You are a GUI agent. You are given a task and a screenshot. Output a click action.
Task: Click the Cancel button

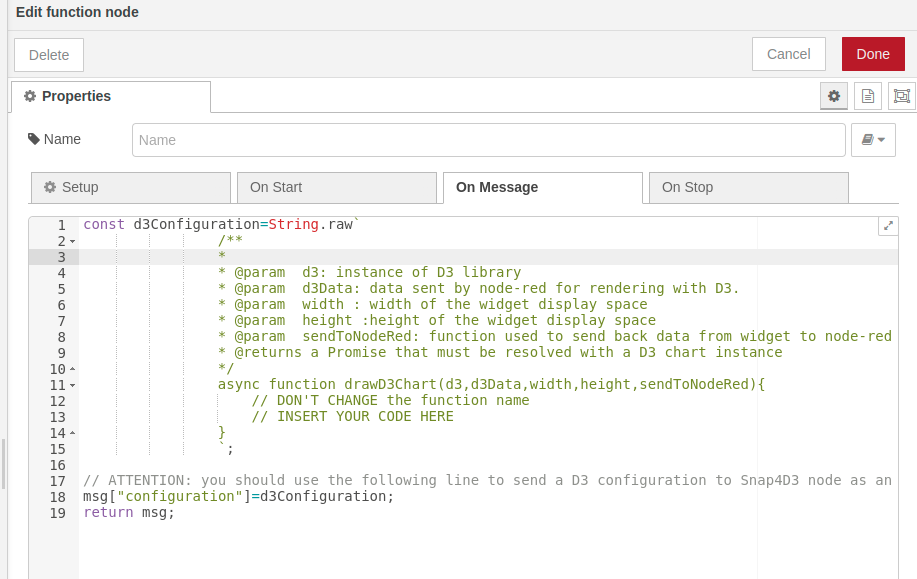788,54
